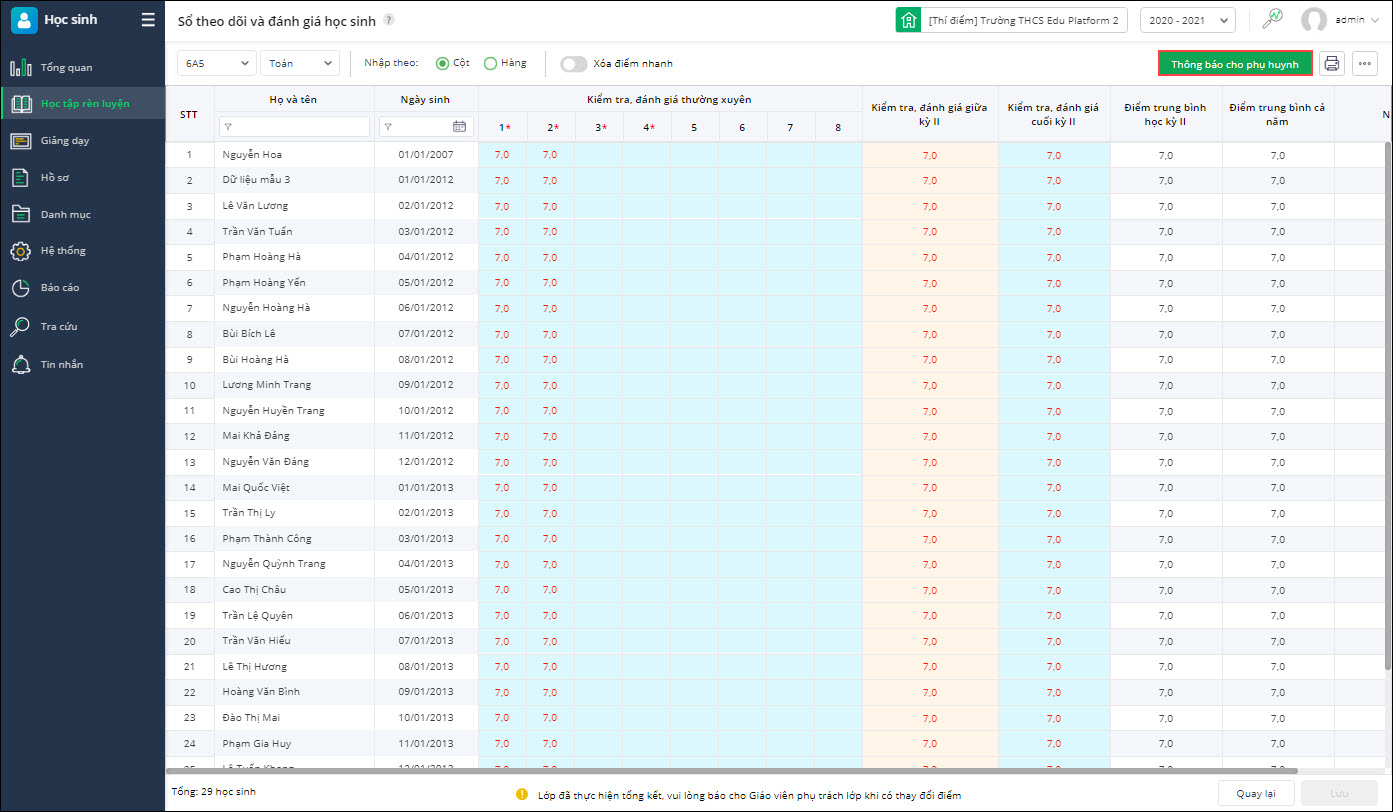
Task: Open the three-dots more options button
Action: pos(1365,64)
